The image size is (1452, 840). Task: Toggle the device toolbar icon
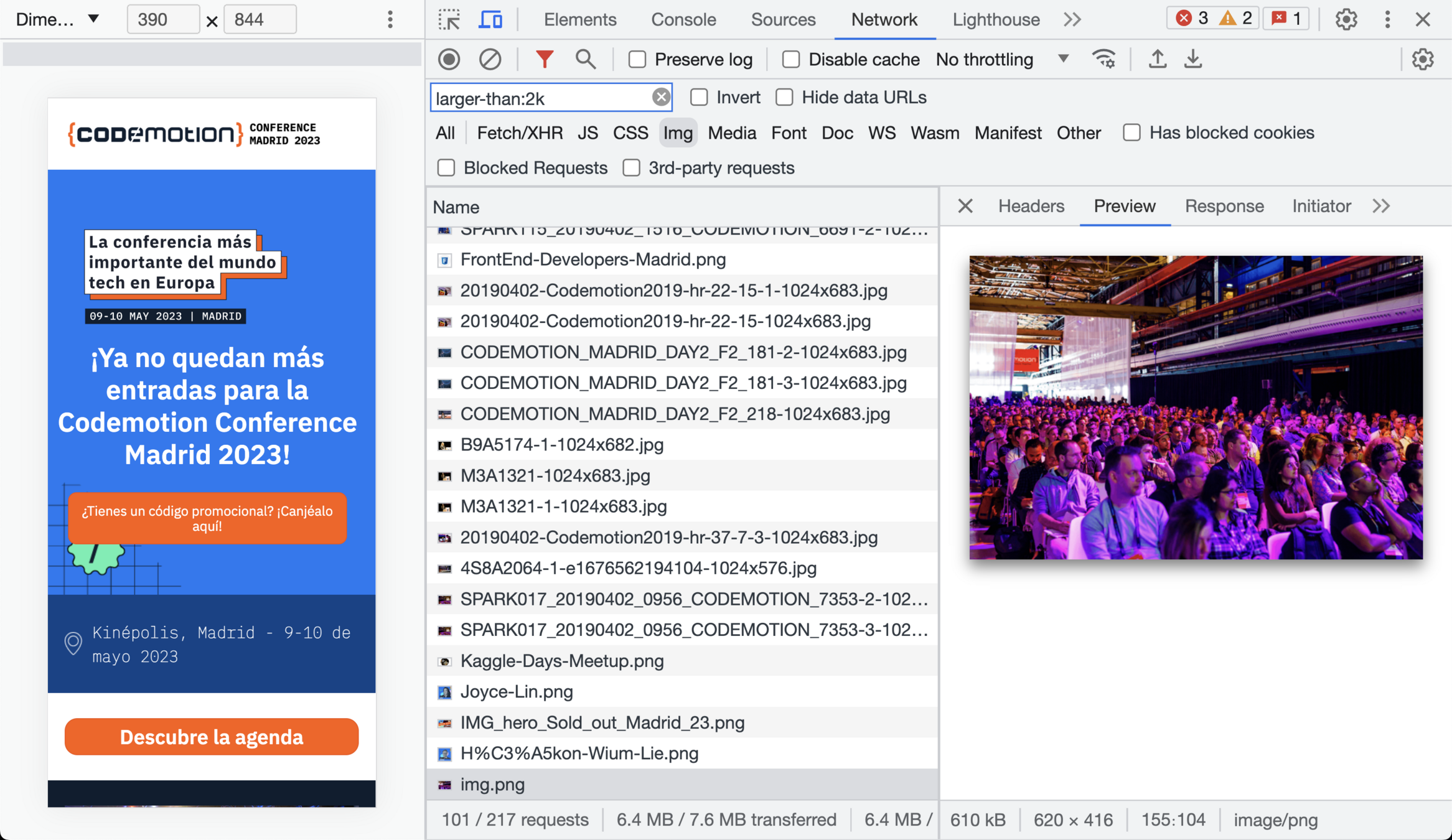click(x=490, y=19)
